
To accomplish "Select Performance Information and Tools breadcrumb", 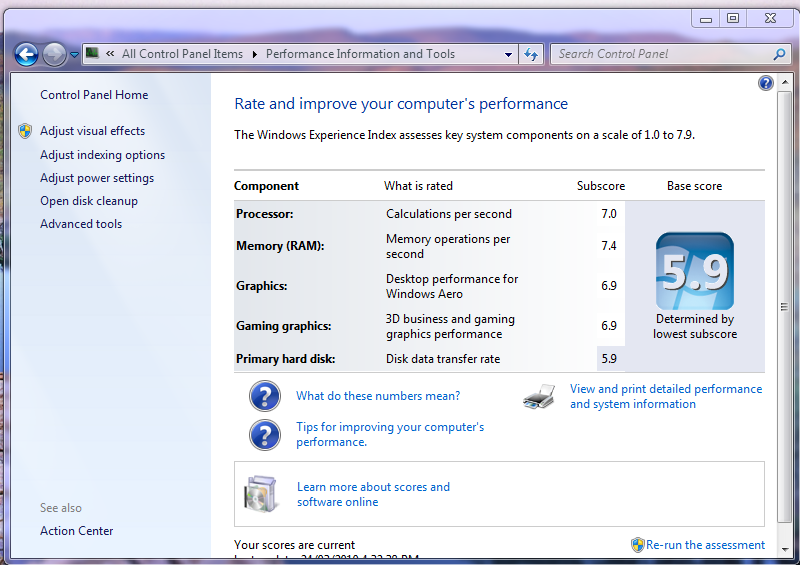I will (x=360, y=54).
